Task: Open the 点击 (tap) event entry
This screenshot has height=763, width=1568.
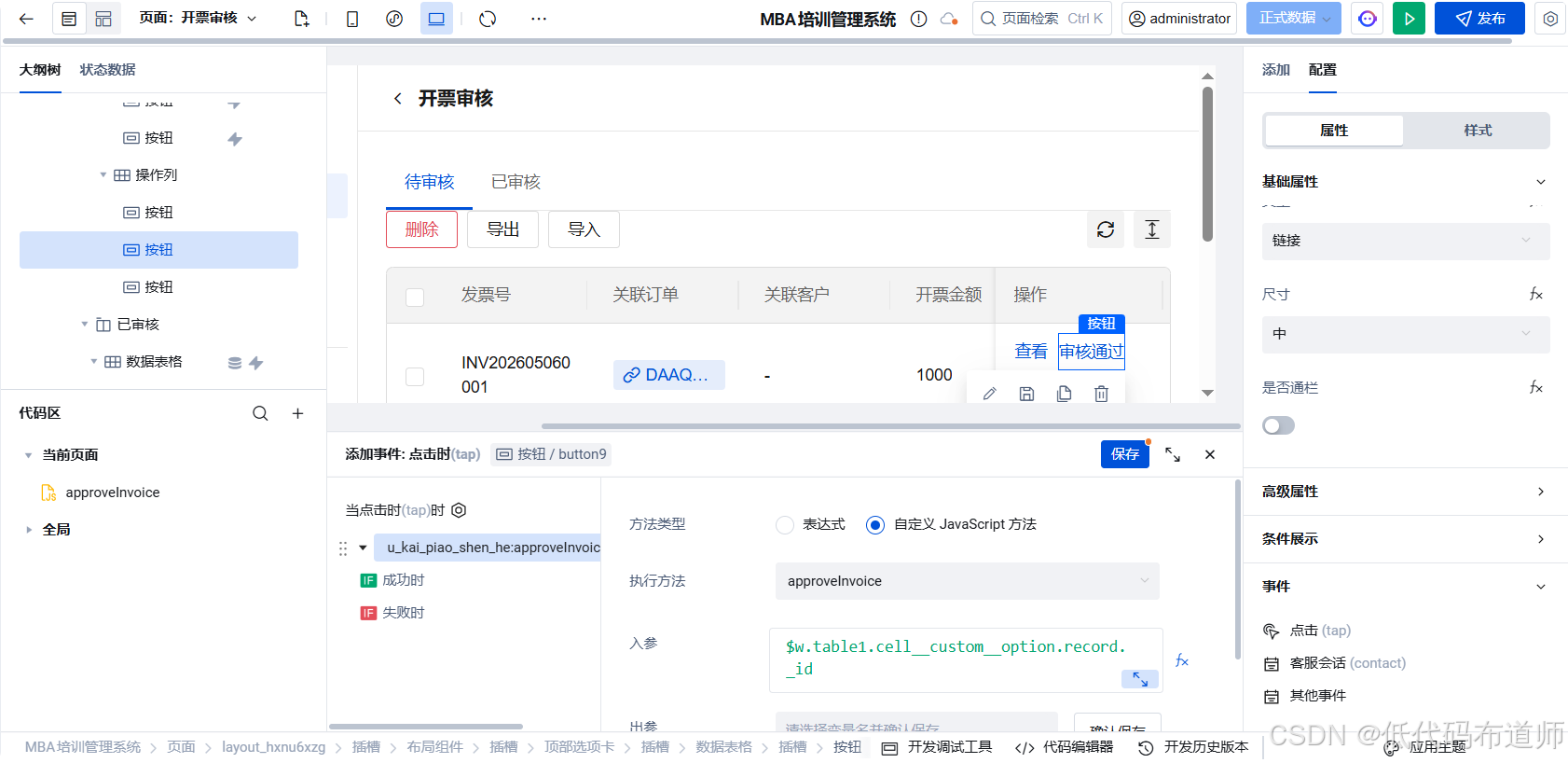Action: [x=1320, y=631]
